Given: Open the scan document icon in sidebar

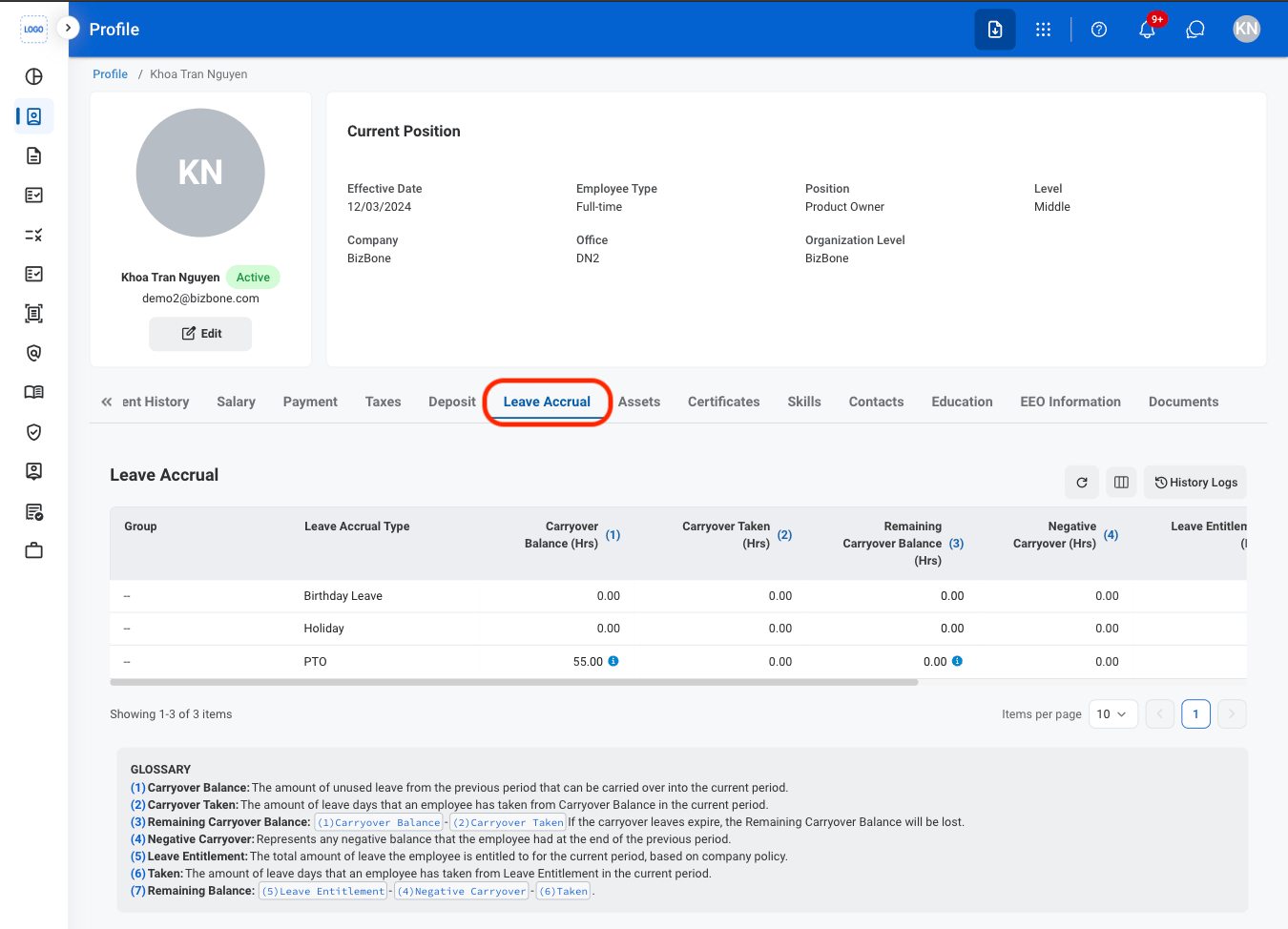Looking at the screenshot, I should (x=33, y=313).
